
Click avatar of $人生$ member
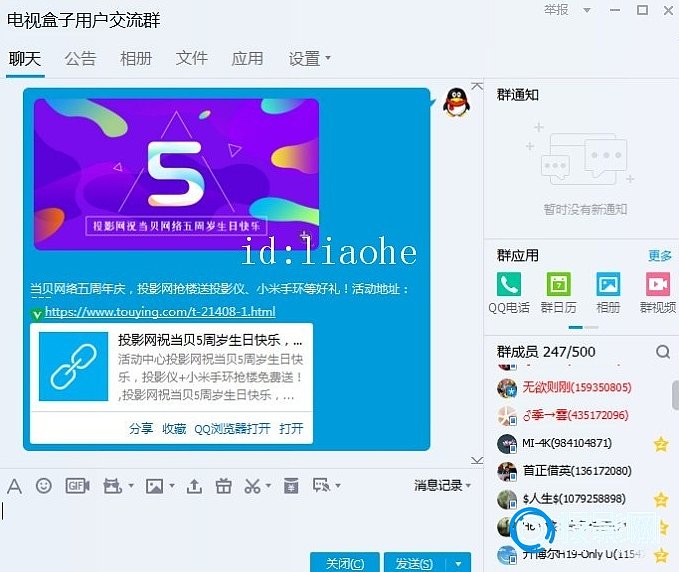[x=507, y=499]
